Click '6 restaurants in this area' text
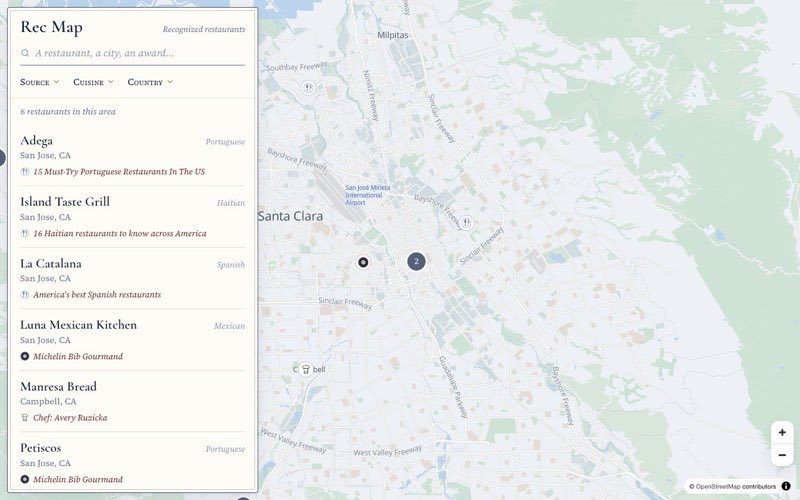 point(68,112)
